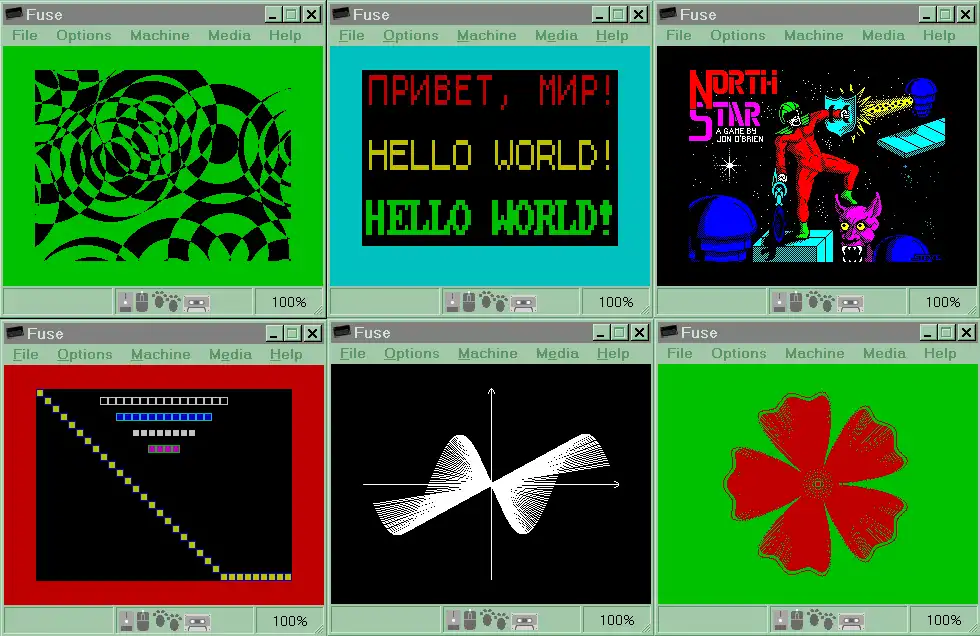Open File menu in red flower window
980x636 pixels.
[x=680, y=354]
